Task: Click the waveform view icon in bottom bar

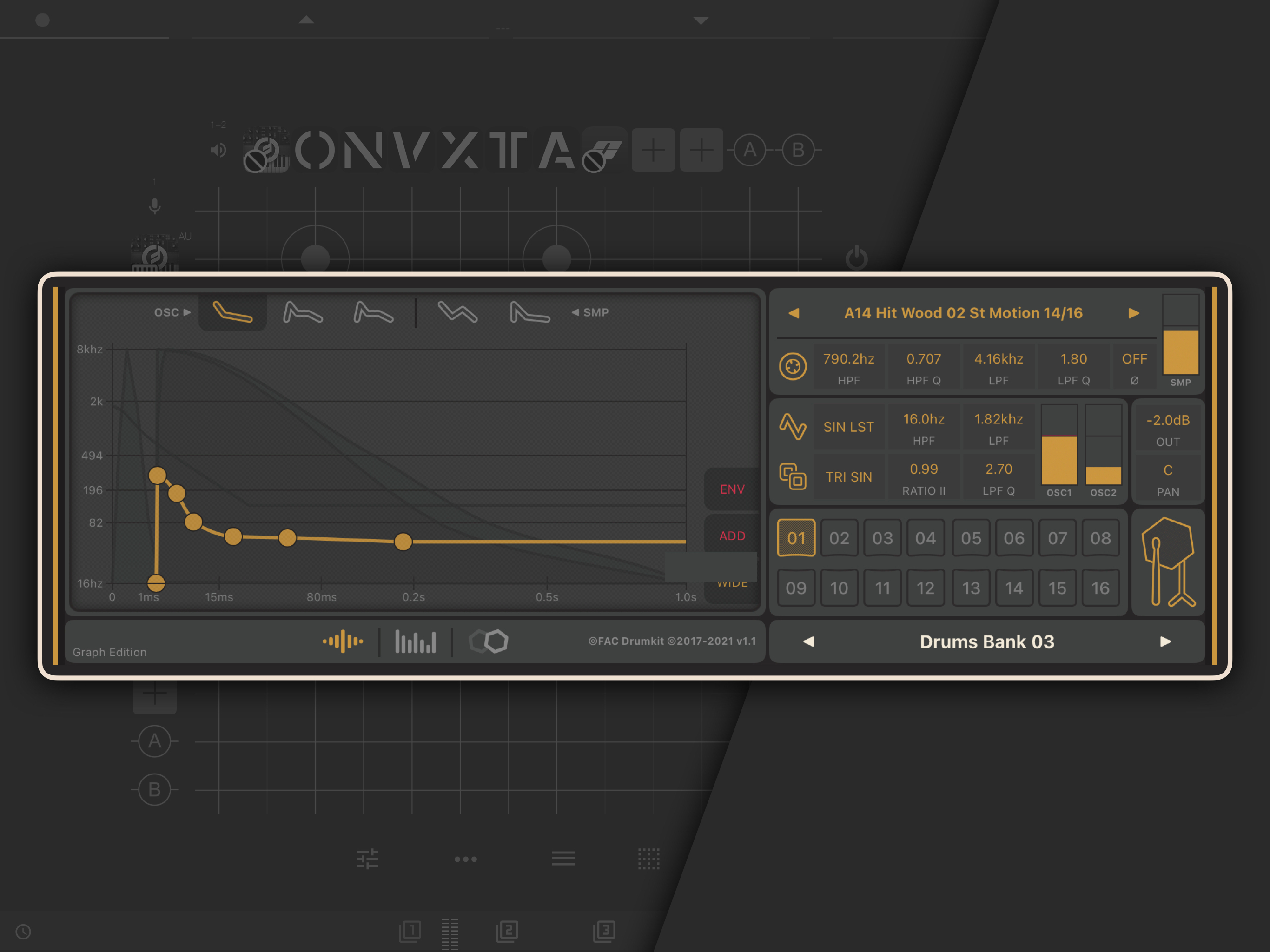Action: [343, 641]
